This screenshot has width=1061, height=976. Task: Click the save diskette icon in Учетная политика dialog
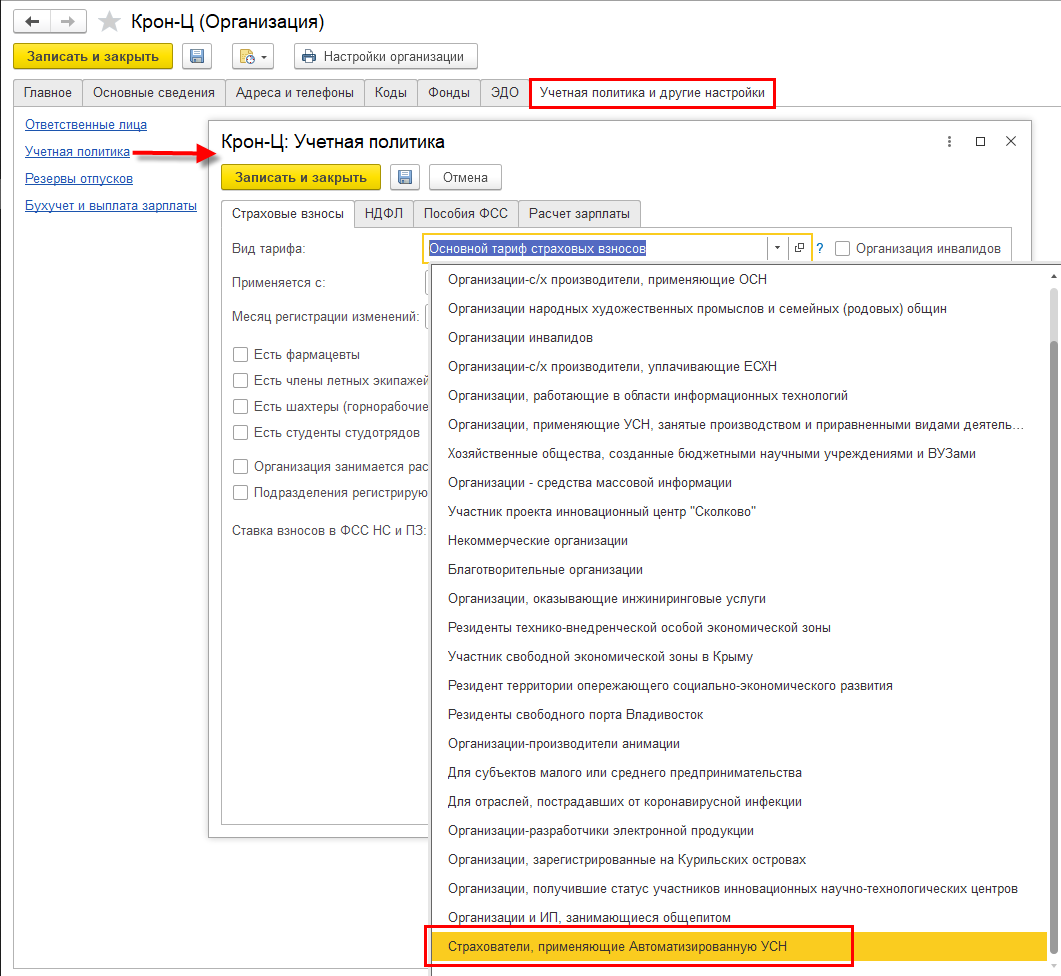(405, 177)
